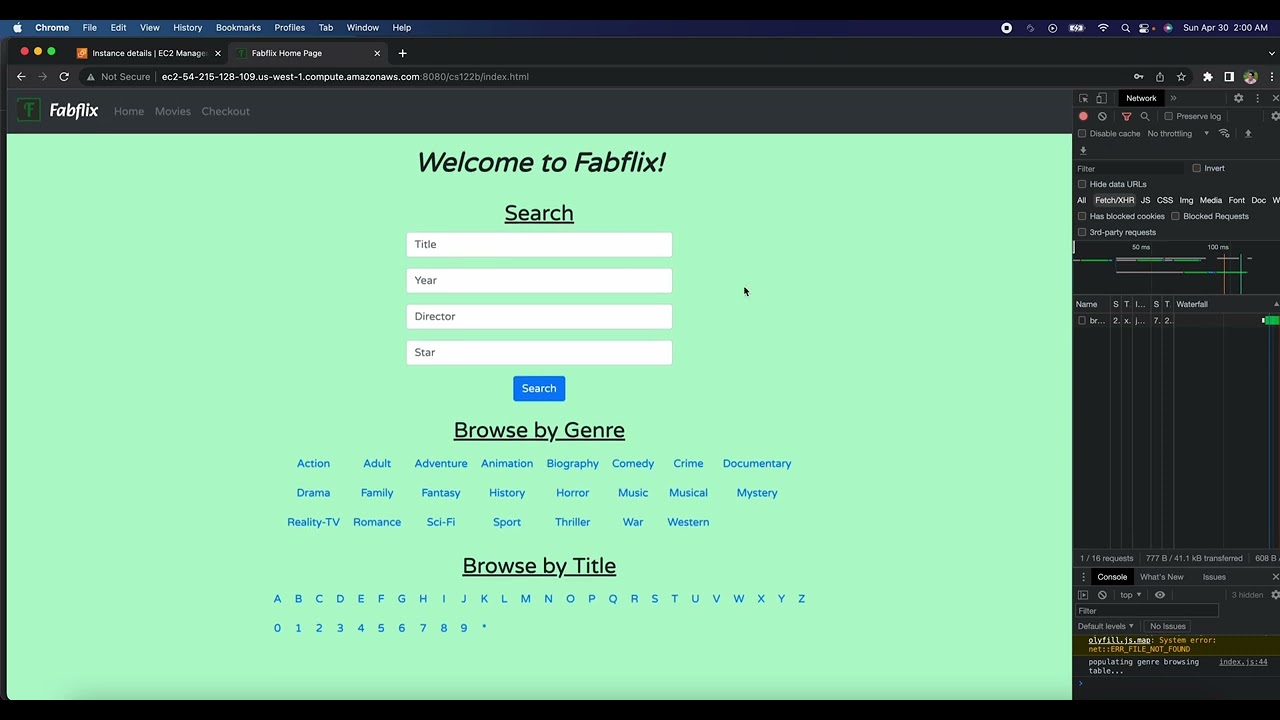Click the DevTools inspect element icon
Image resolution: width=1280 pixels, height=720 pixels.
click(x=1083, y=98)
